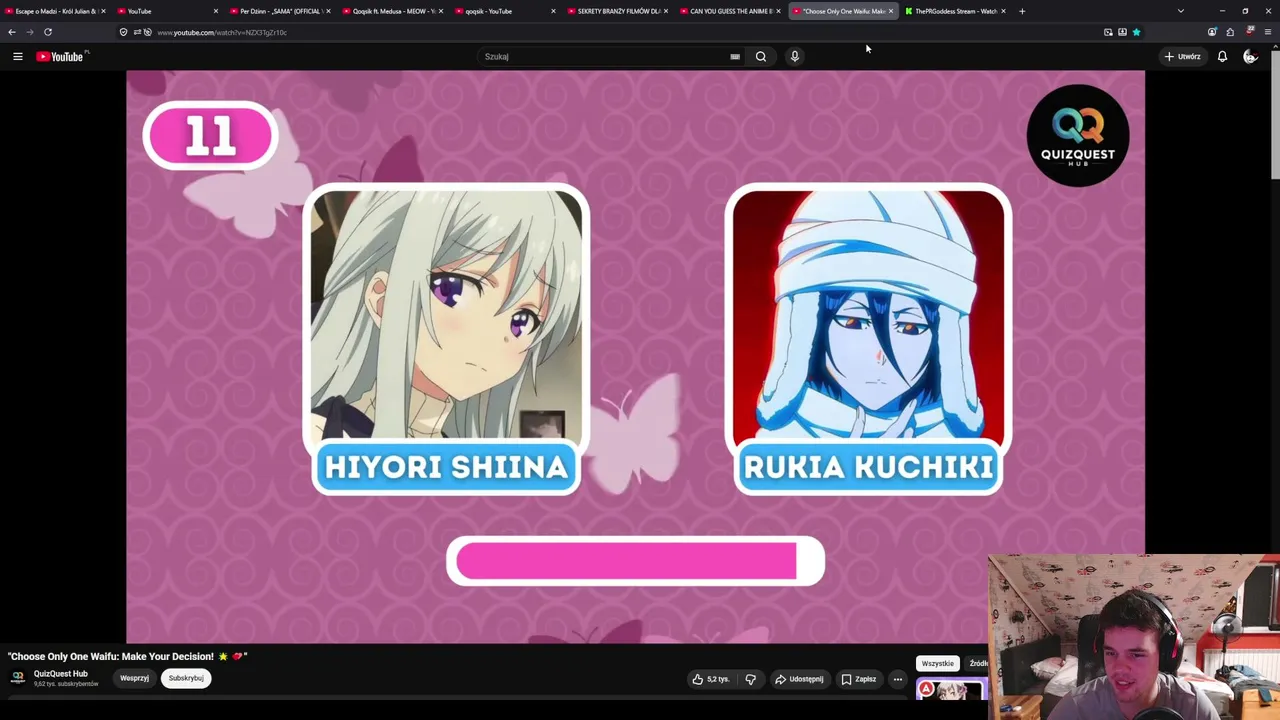Like the video (5,2 tys.)
This screenshot has height=720, width=1280.
click(711, 679)
